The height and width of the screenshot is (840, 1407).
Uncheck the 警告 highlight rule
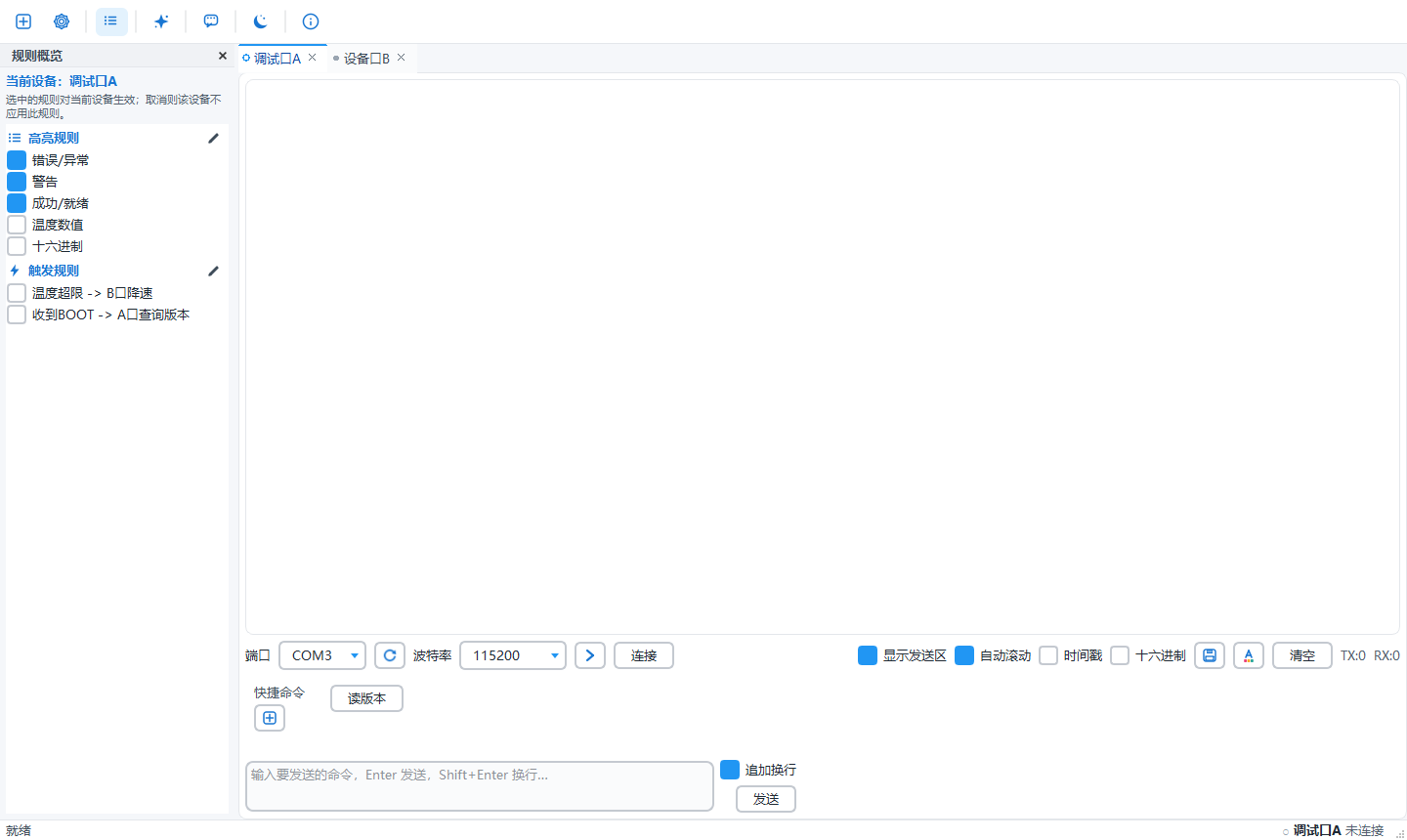coord(17,182)
